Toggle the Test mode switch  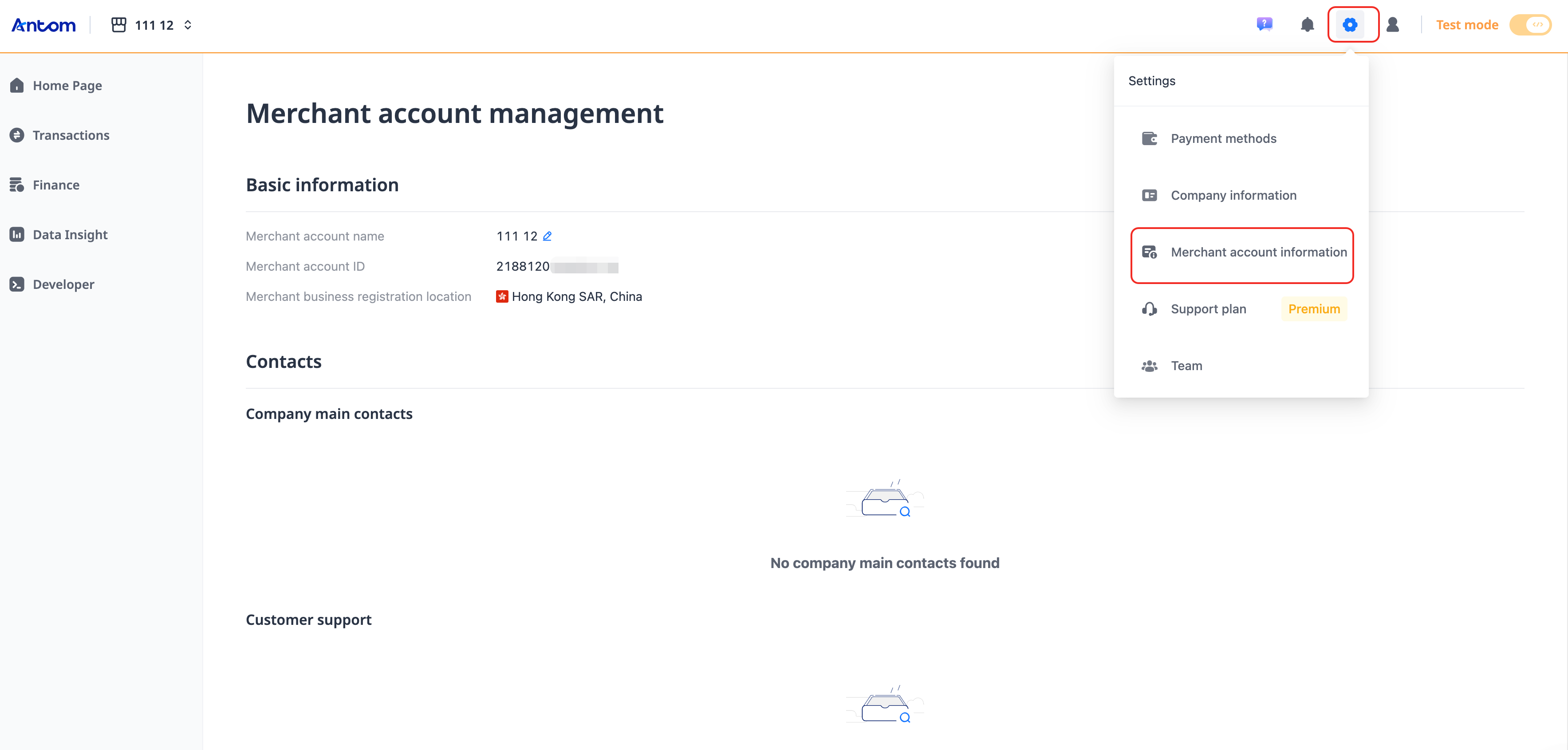coord(1530,25)
